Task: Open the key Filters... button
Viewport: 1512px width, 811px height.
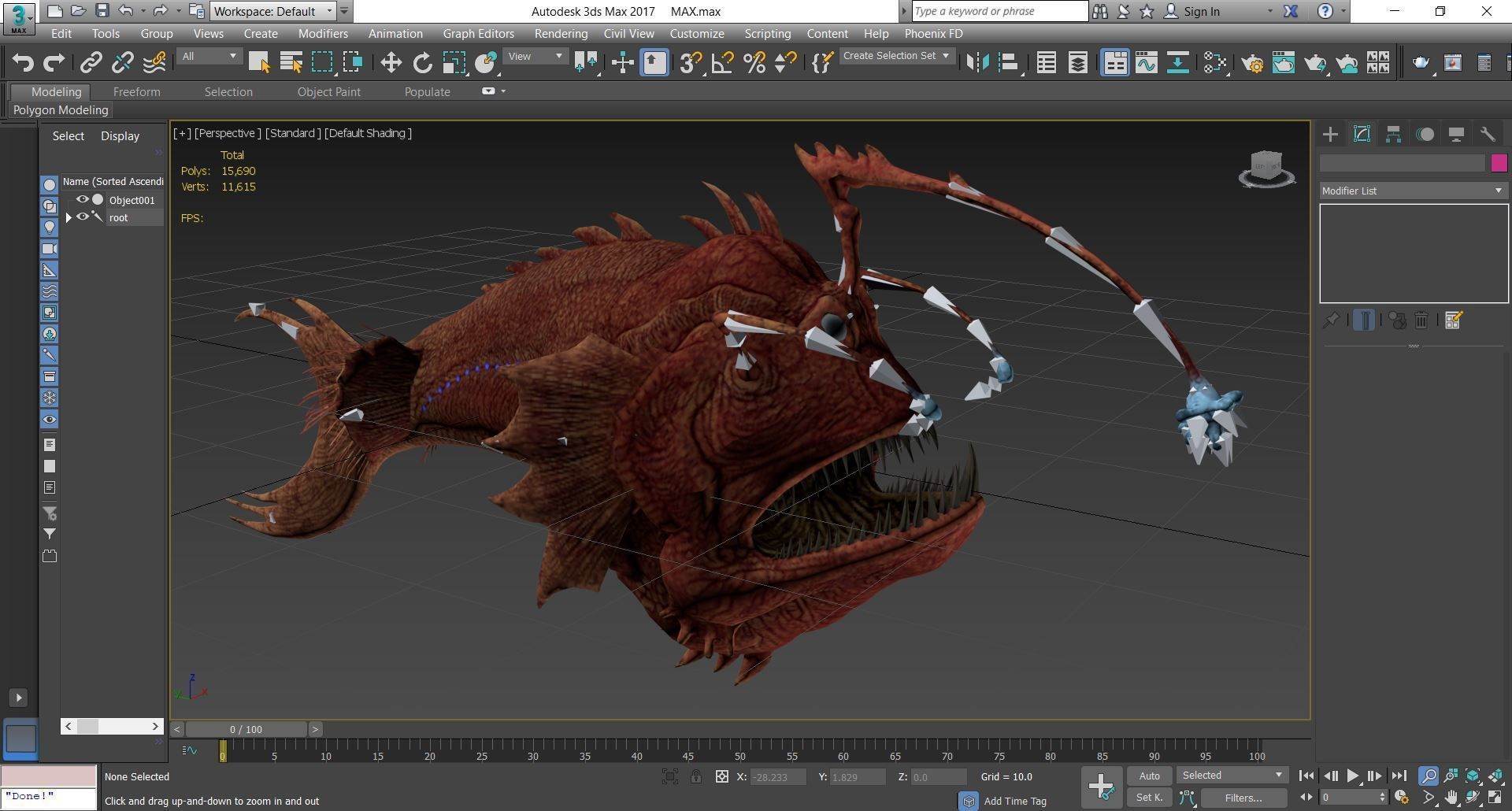Action: click(1243, 798)
